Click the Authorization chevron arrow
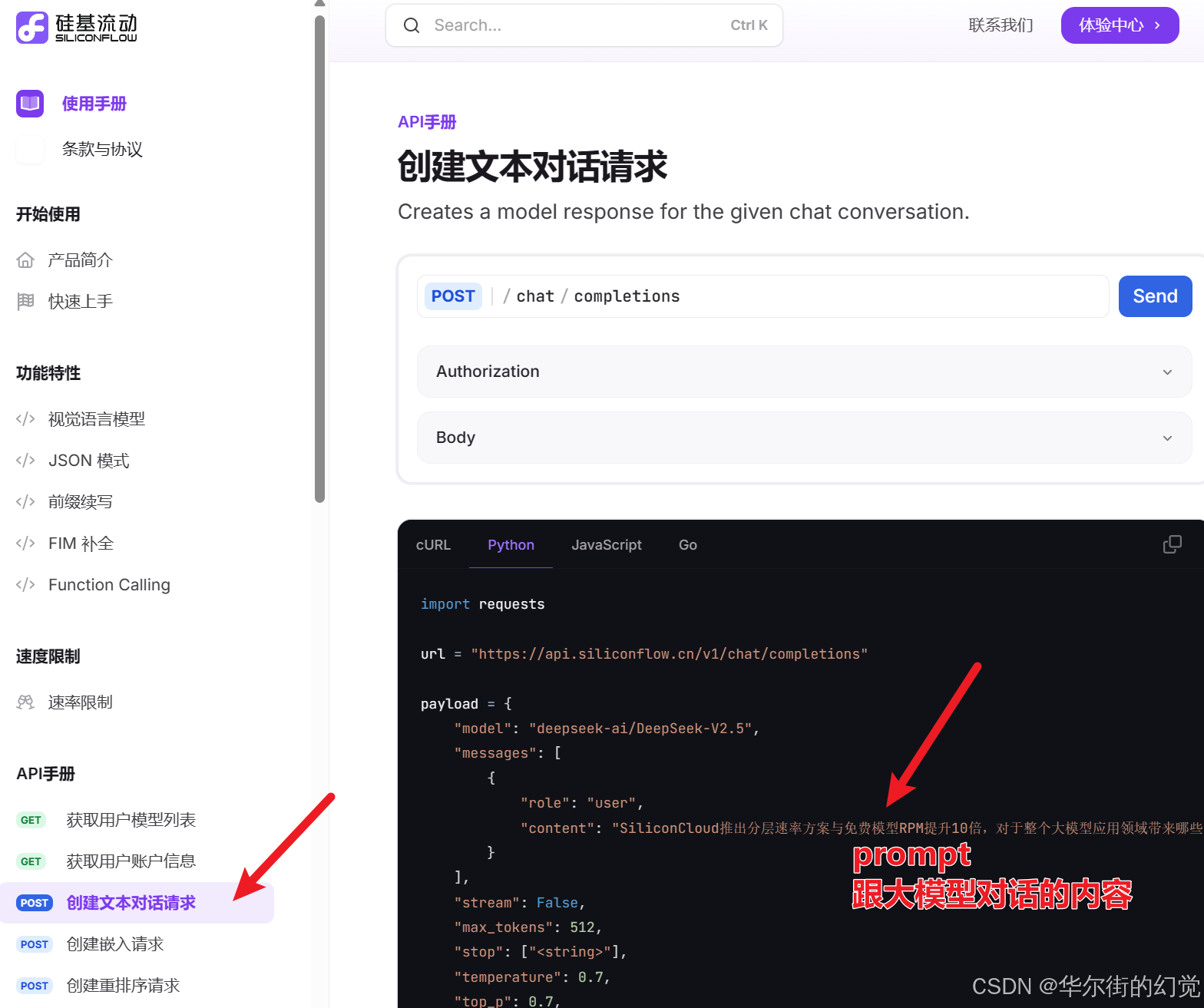The image size is (1204, 1008). pyautogui.click(x=1167, y=372)
